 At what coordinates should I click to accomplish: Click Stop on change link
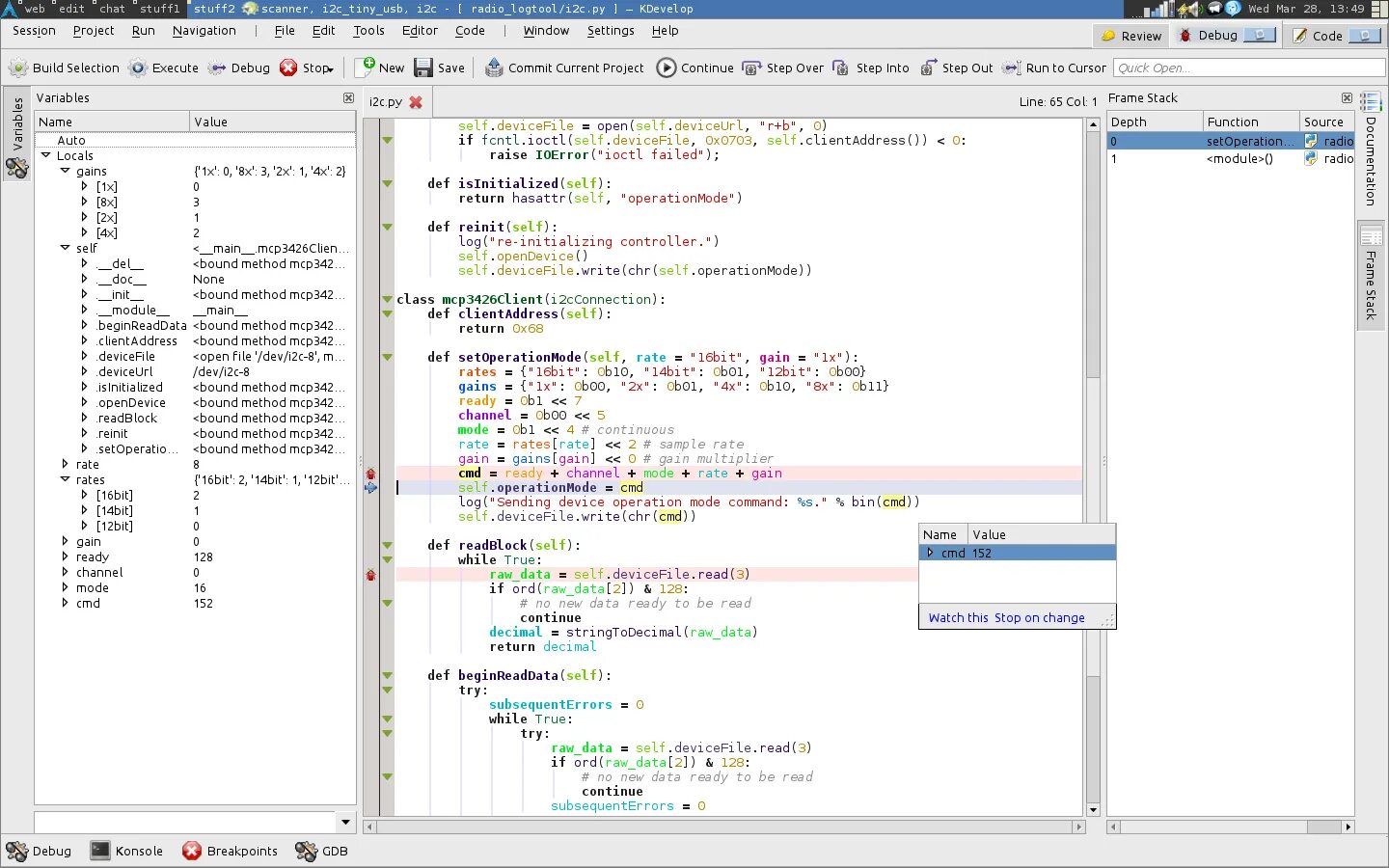pos(1039,618)
